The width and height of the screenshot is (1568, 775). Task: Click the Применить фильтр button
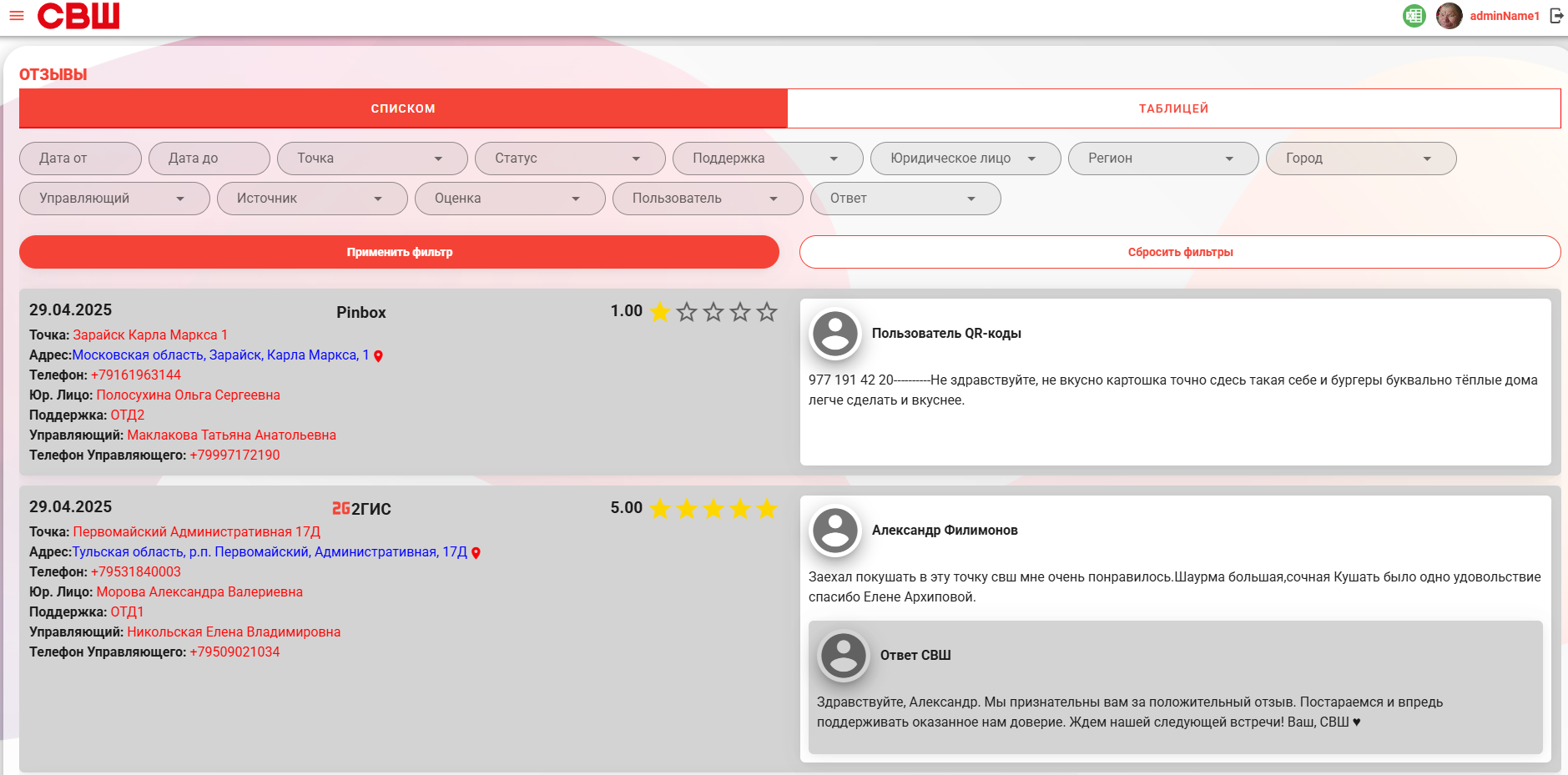coord(399,252)
